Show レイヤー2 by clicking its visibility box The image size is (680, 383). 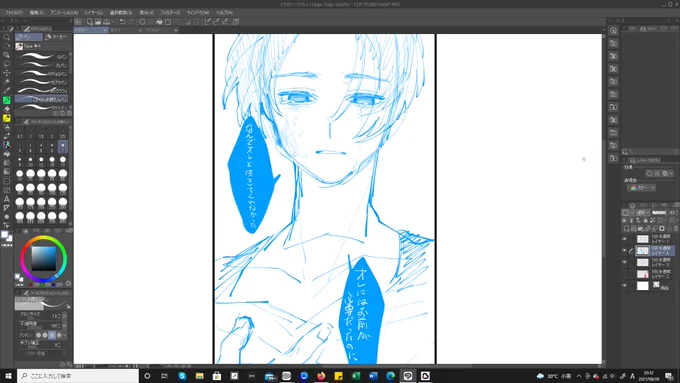(x=624, y=274)
